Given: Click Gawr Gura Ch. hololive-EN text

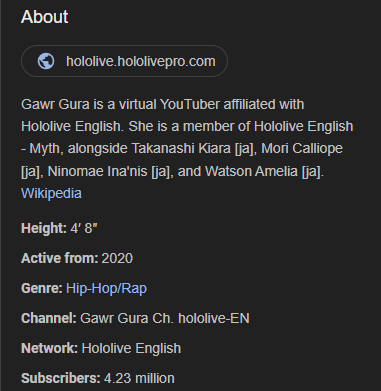Looking at the screenshot, I should [165, 318].
